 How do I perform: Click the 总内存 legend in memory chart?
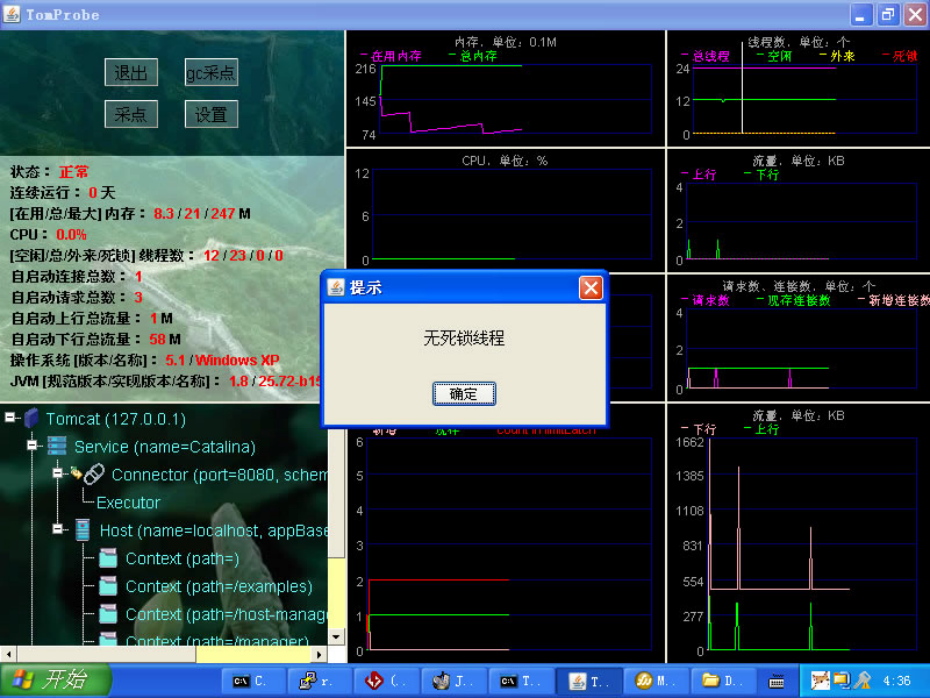473,56
